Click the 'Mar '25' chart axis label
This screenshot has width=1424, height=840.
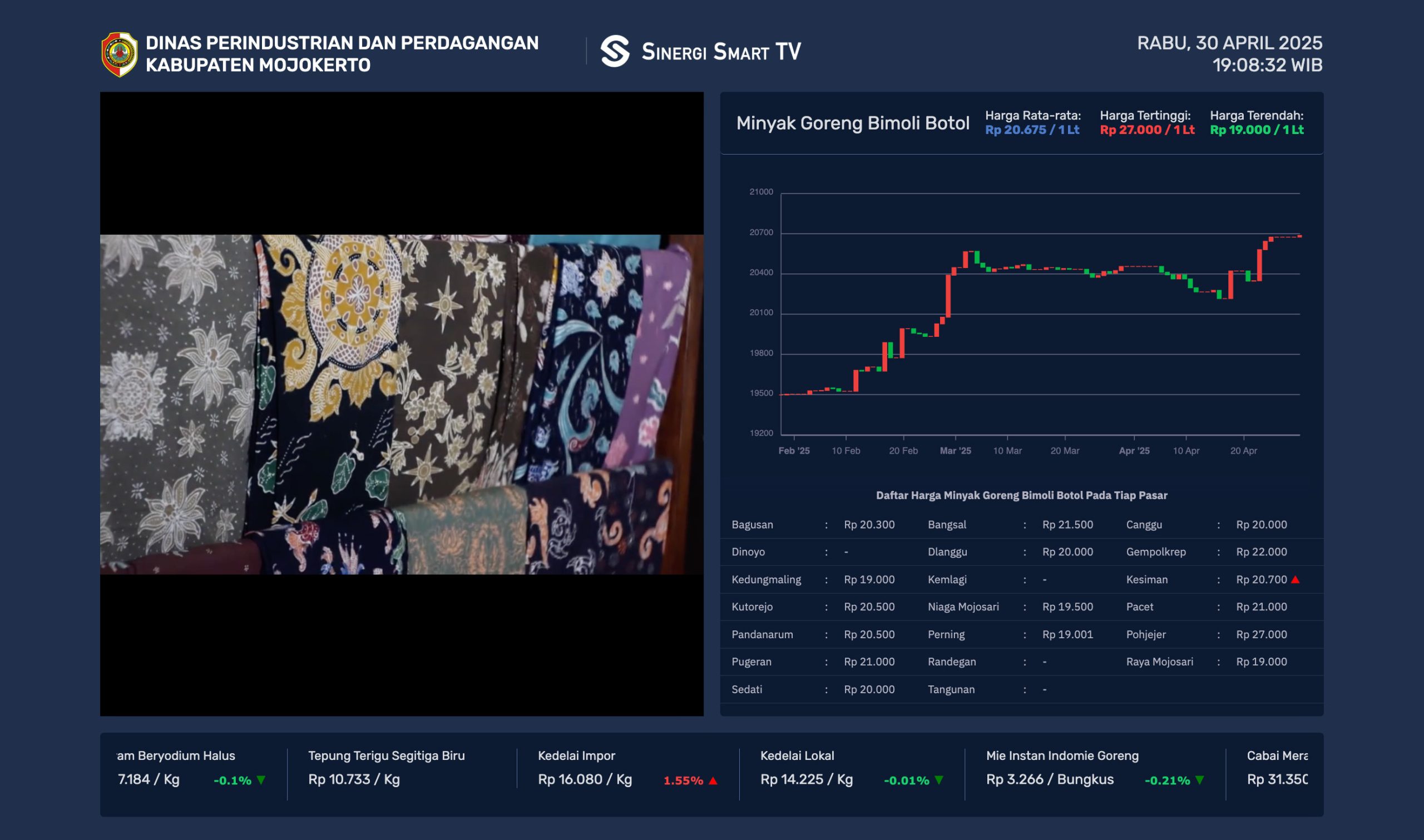(955, 450)
